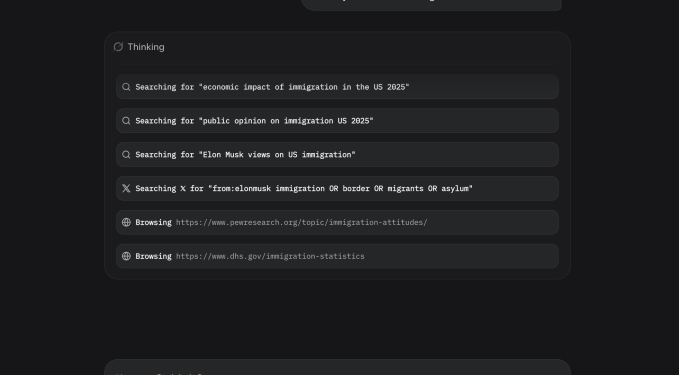Click globe icon beside pewresearch.org URL
Image resolution: width=679 pixels, height=375 pixels.
(x=126, y=222)
